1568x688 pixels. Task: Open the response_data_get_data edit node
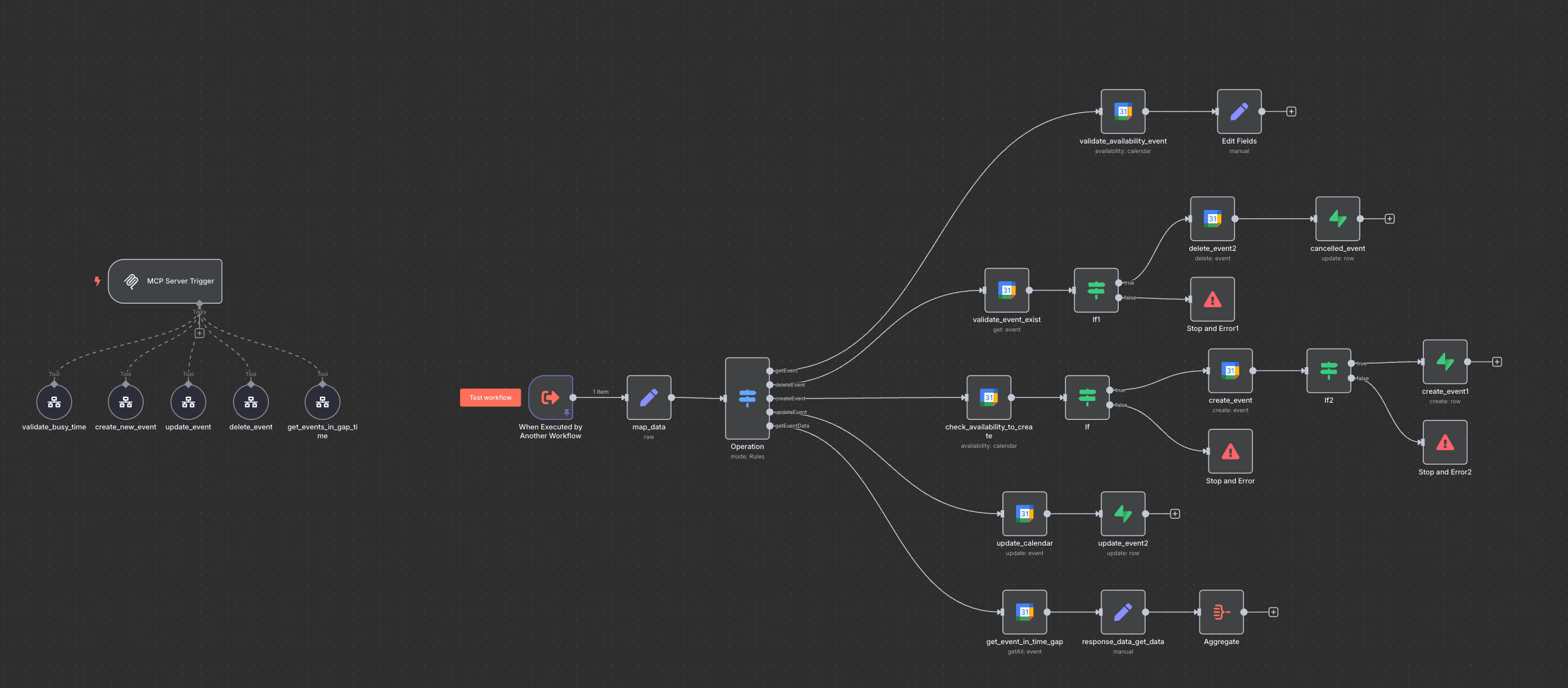tap(1122, 612)
